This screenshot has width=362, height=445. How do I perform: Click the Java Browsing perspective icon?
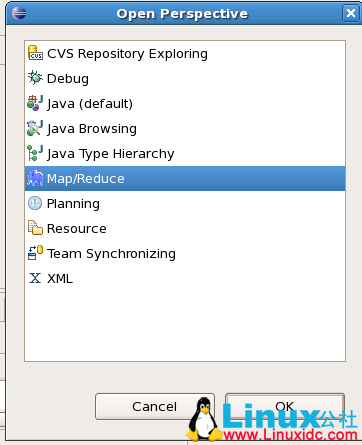[x=35, y=128]
